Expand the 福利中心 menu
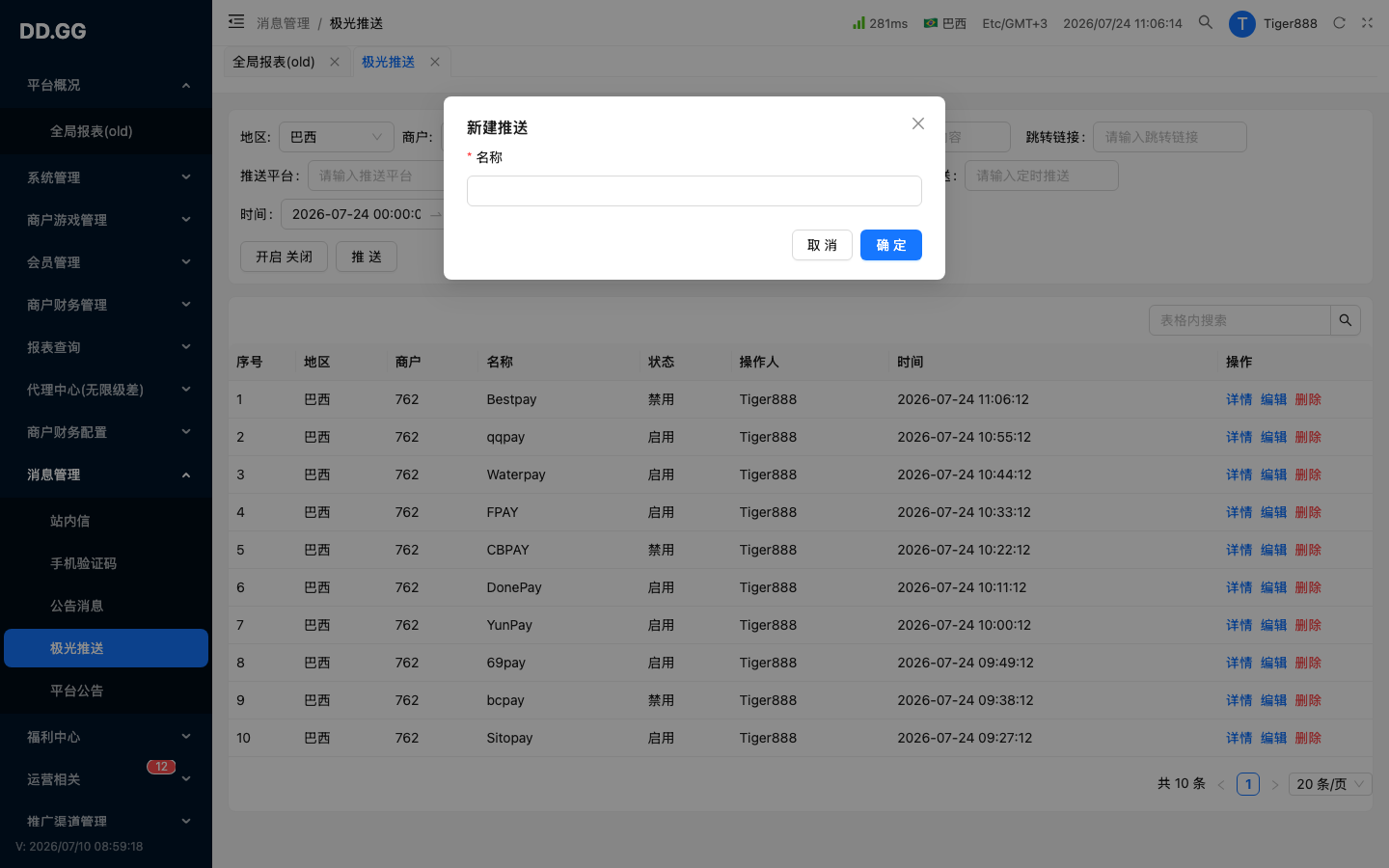Screen dimensions: 1389x868 106,737
